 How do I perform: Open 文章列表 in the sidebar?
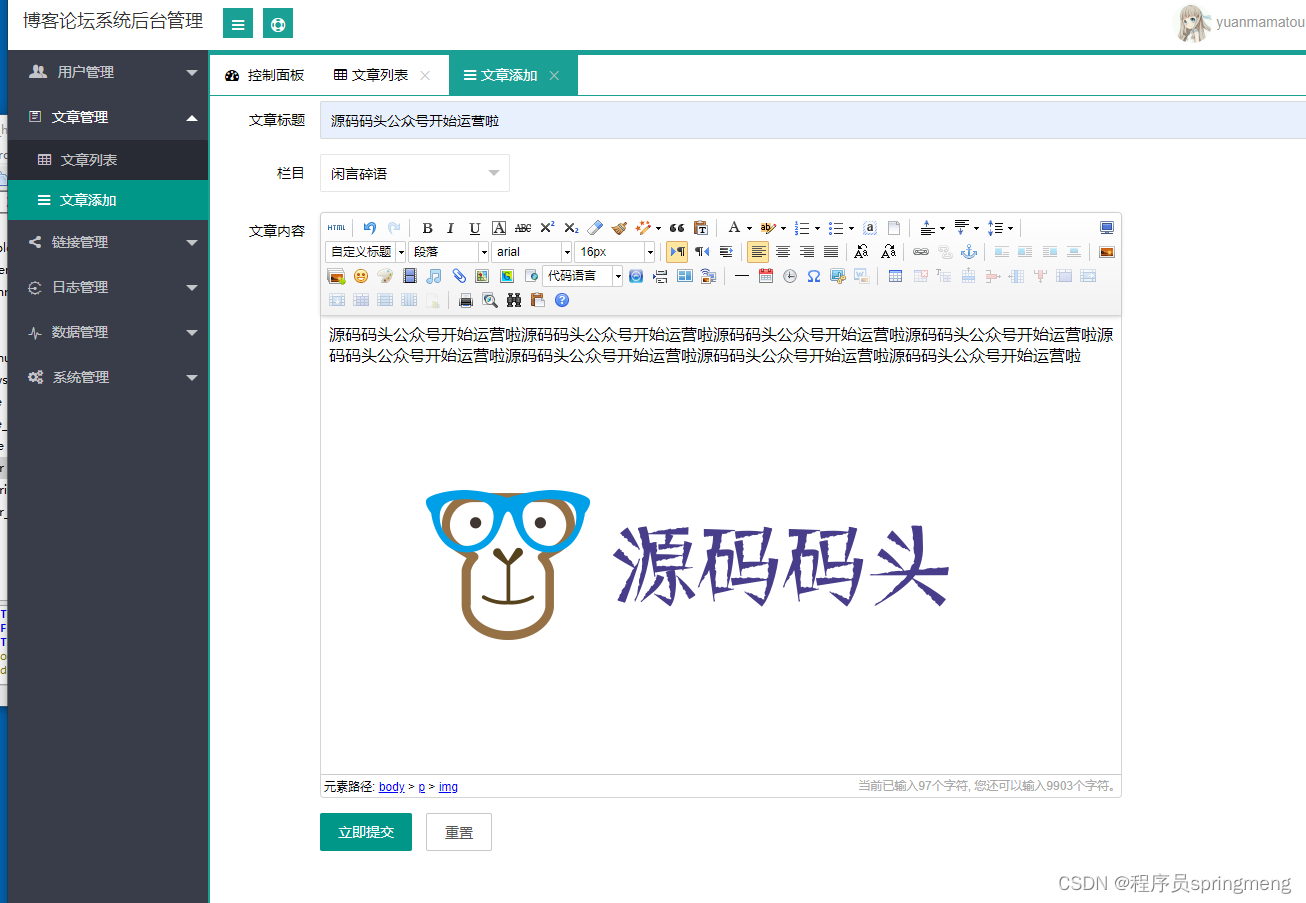pos(108,160)
